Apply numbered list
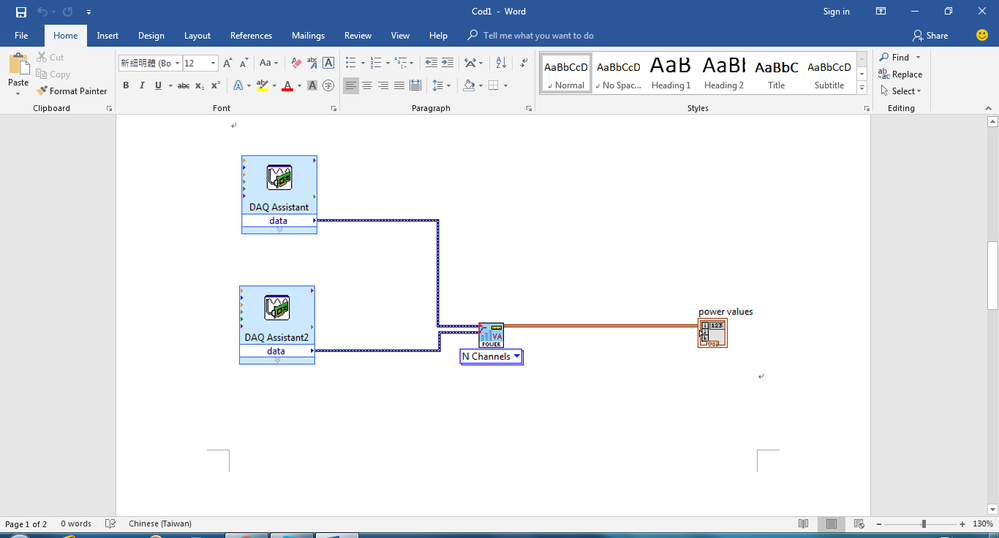Viewport: 999px width, 538px height. (376, 63)
